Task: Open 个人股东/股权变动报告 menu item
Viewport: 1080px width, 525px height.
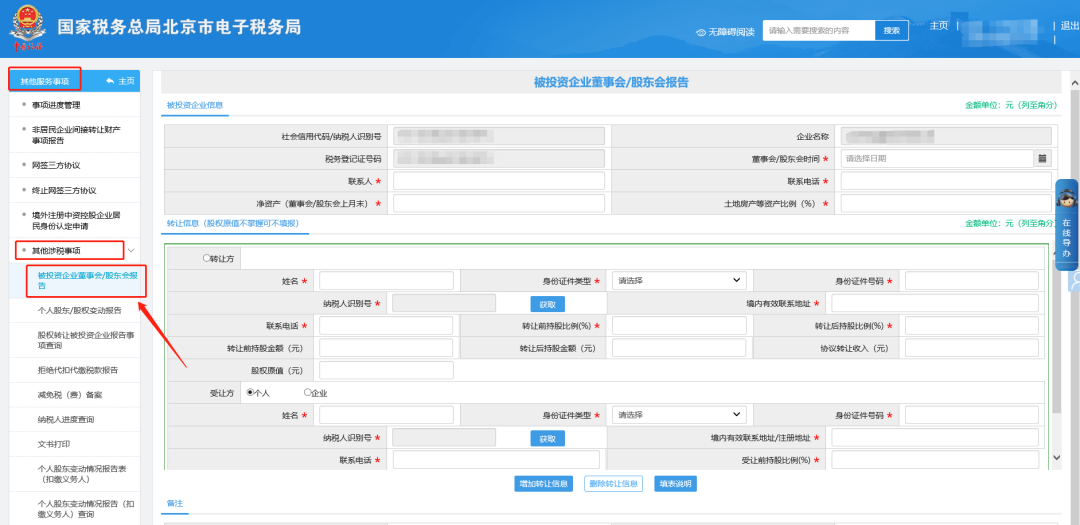Action: 80,311
